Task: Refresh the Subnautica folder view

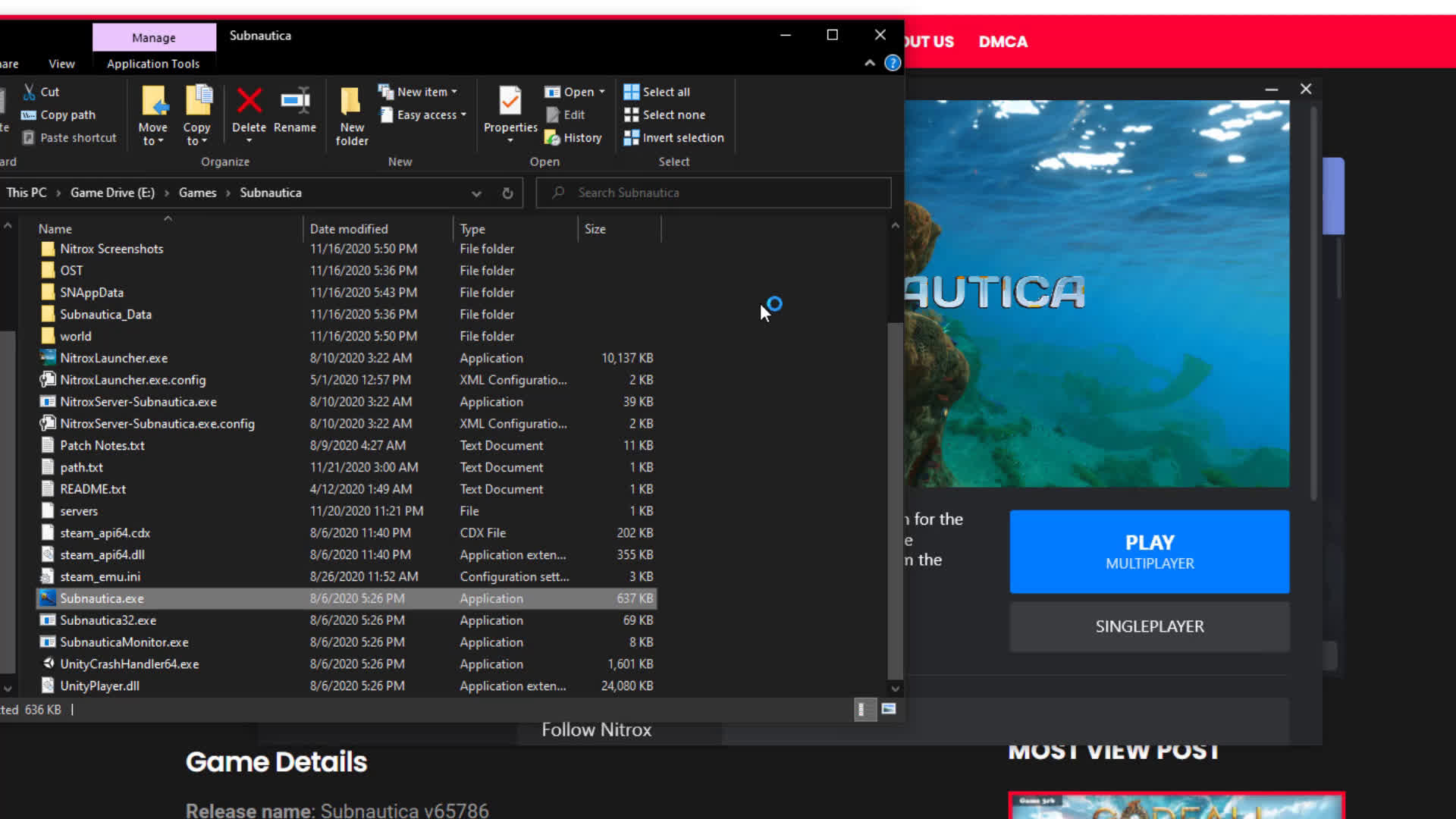Action: point(507,193)
